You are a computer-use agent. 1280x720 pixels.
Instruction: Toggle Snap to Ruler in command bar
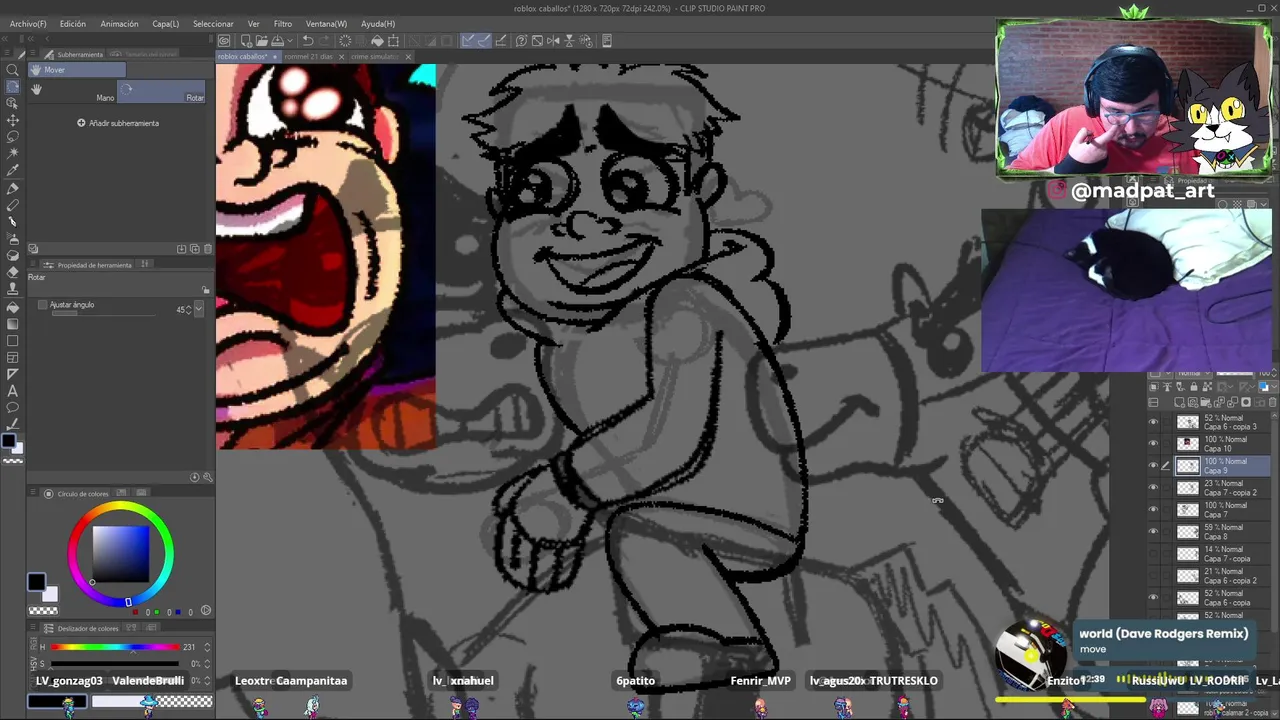point(468,41)
